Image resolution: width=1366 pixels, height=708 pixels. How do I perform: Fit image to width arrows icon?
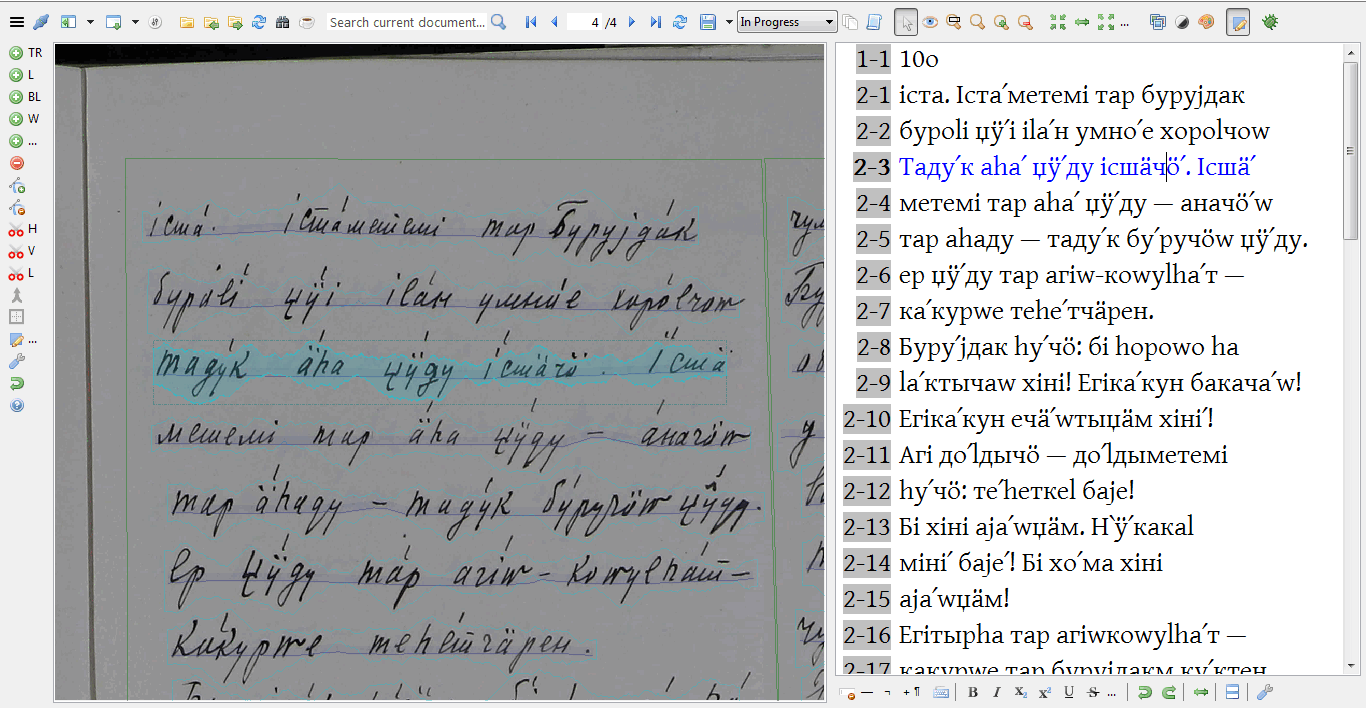click(x=1082, y=22)
